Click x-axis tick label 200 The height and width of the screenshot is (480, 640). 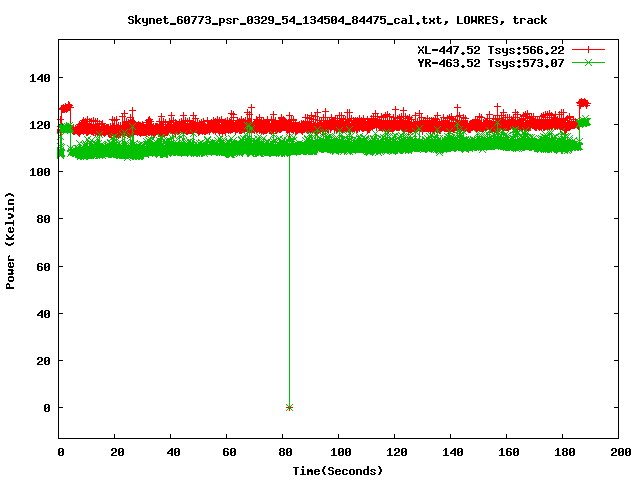click(x=620, y=452)
